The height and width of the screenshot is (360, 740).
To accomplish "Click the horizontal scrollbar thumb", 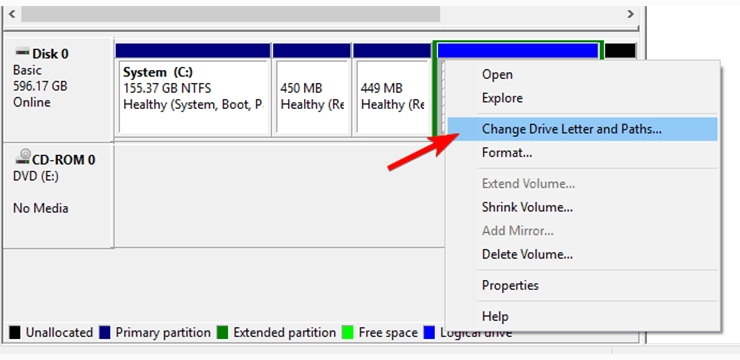I will click(x=230, y=14).
